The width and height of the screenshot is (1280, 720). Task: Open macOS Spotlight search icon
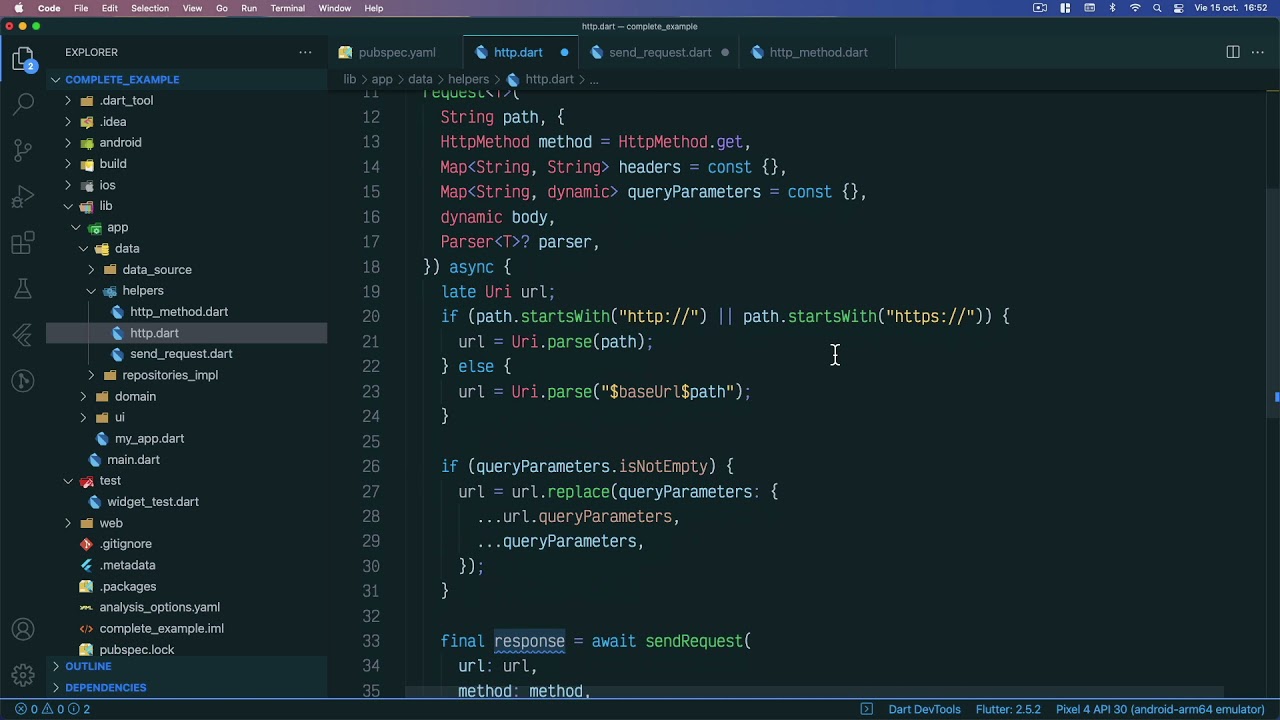1157,8
